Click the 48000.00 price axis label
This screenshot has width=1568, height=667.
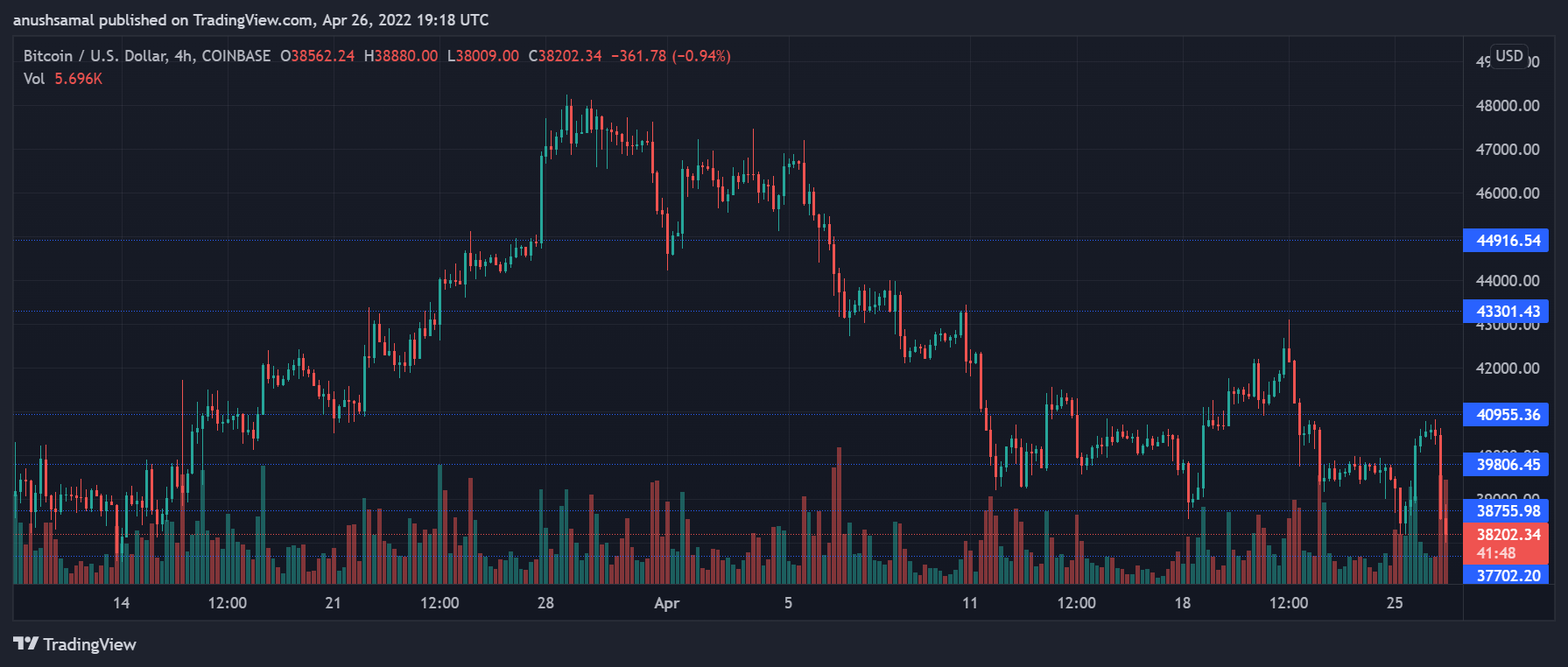(x=1507, y=106)
